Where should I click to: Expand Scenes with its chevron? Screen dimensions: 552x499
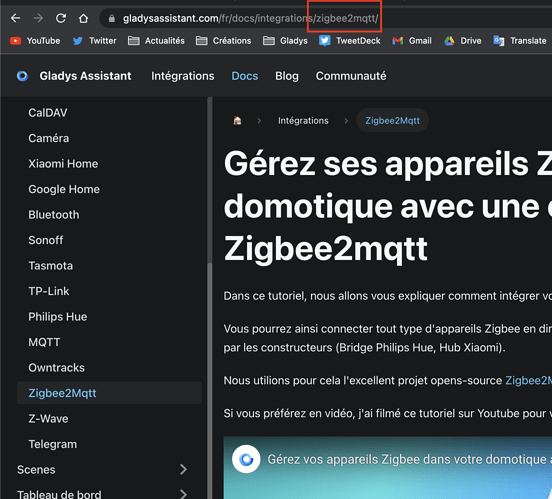pyautogui.click(x=183, y=469)
